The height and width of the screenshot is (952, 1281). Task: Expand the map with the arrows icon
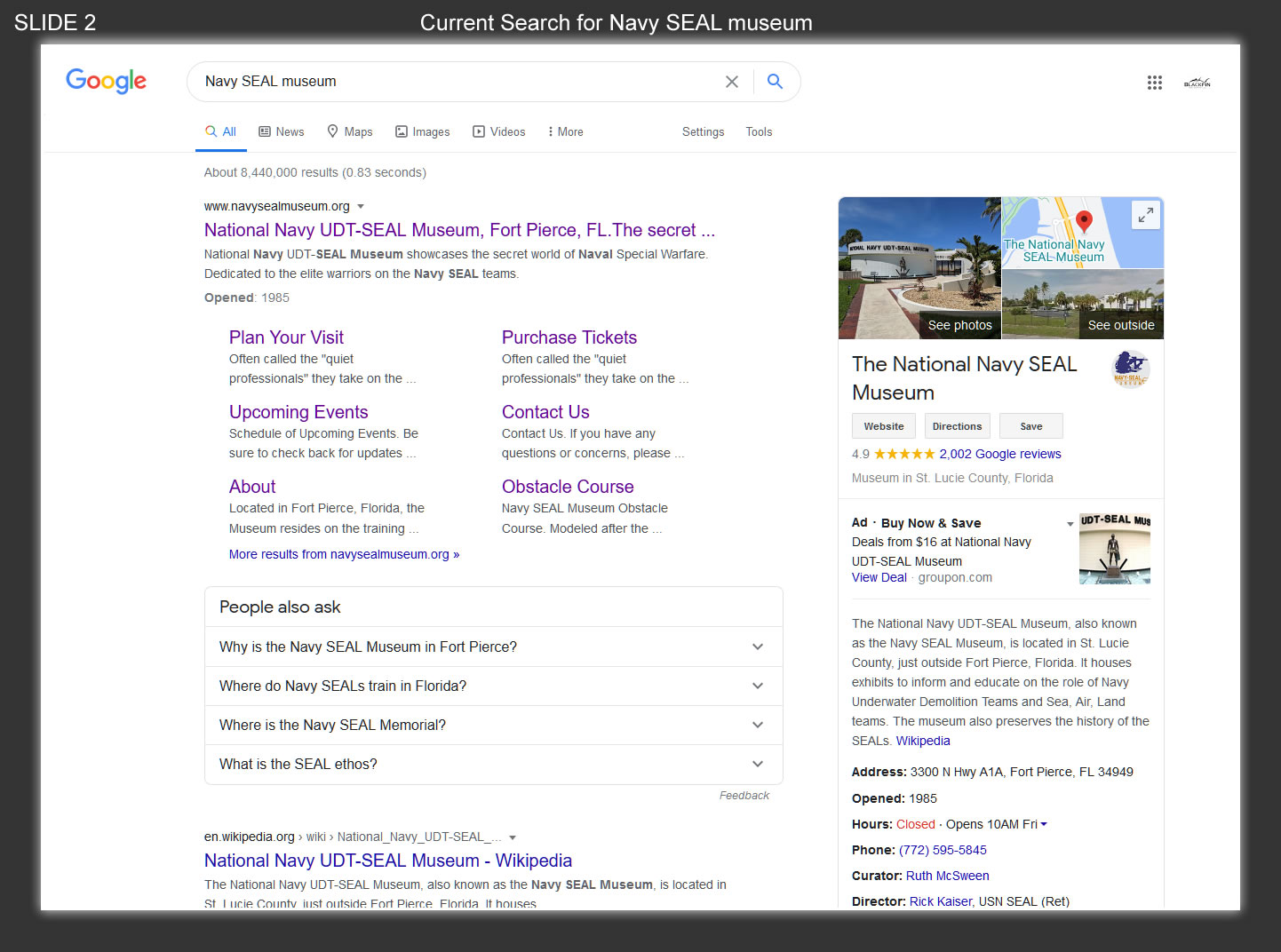pyautogui.click(x=1146, y=214)
